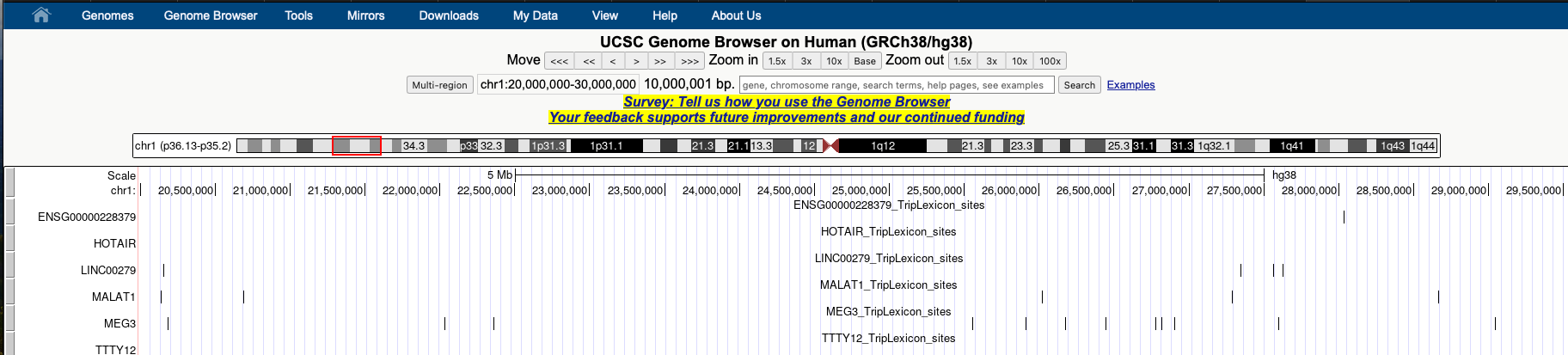Click the chr1 position input field
Image resolution: width=1568 pixels, height=355 pixels.
click(558, 84)
